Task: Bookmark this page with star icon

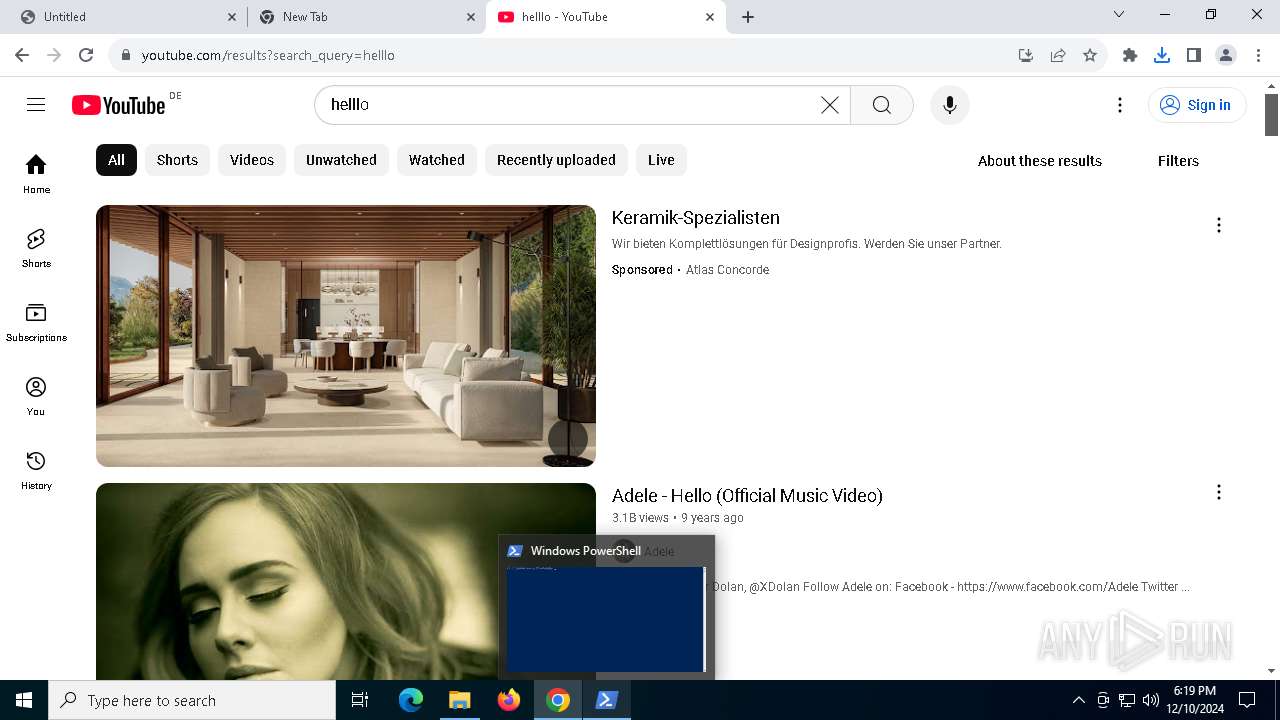Action: pos(1090,55)
